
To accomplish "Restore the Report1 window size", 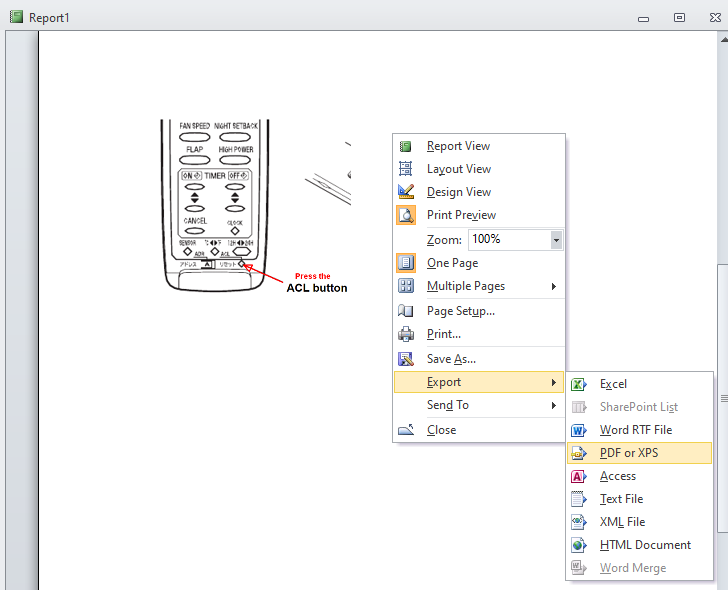I will (679, 18).
